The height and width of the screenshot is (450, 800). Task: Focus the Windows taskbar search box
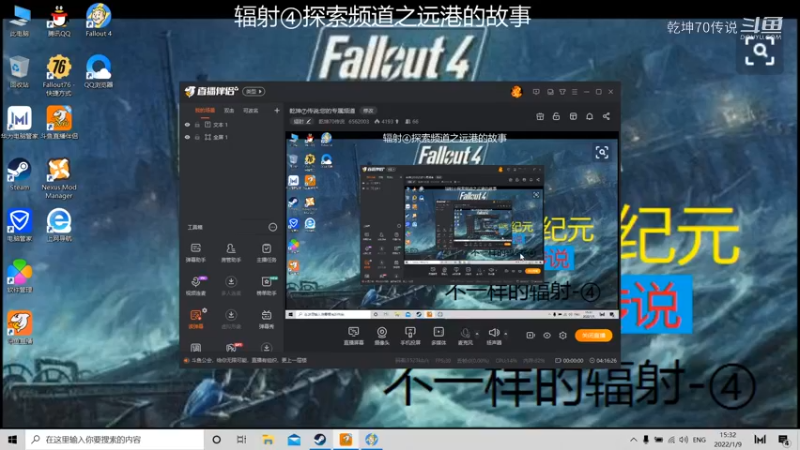pyautogui.click(x=115, y=439)
